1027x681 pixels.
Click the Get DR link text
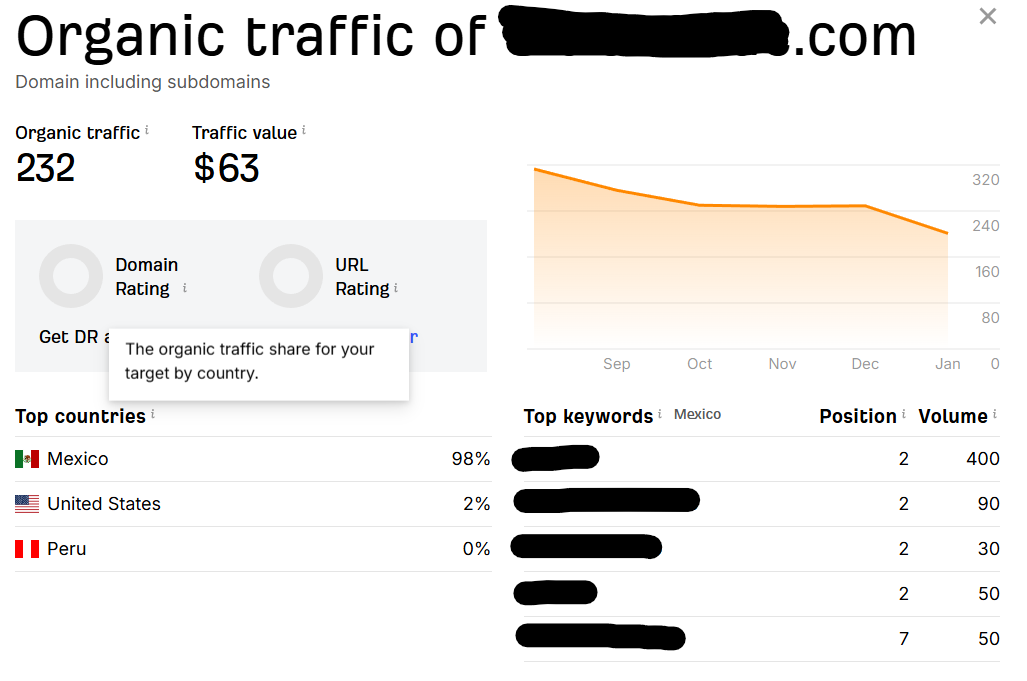[68, 337]
